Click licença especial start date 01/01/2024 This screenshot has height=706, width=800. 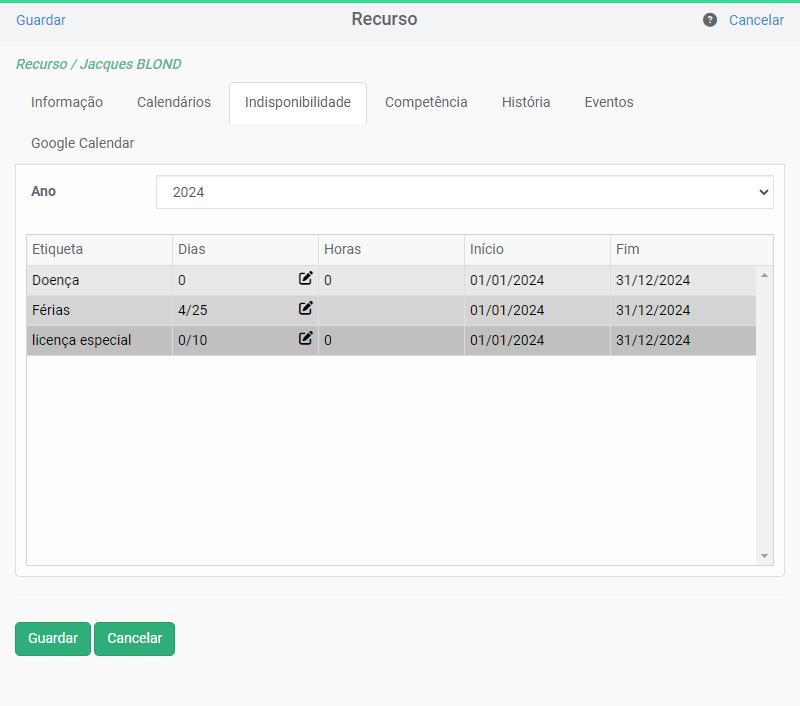[507, 340]
